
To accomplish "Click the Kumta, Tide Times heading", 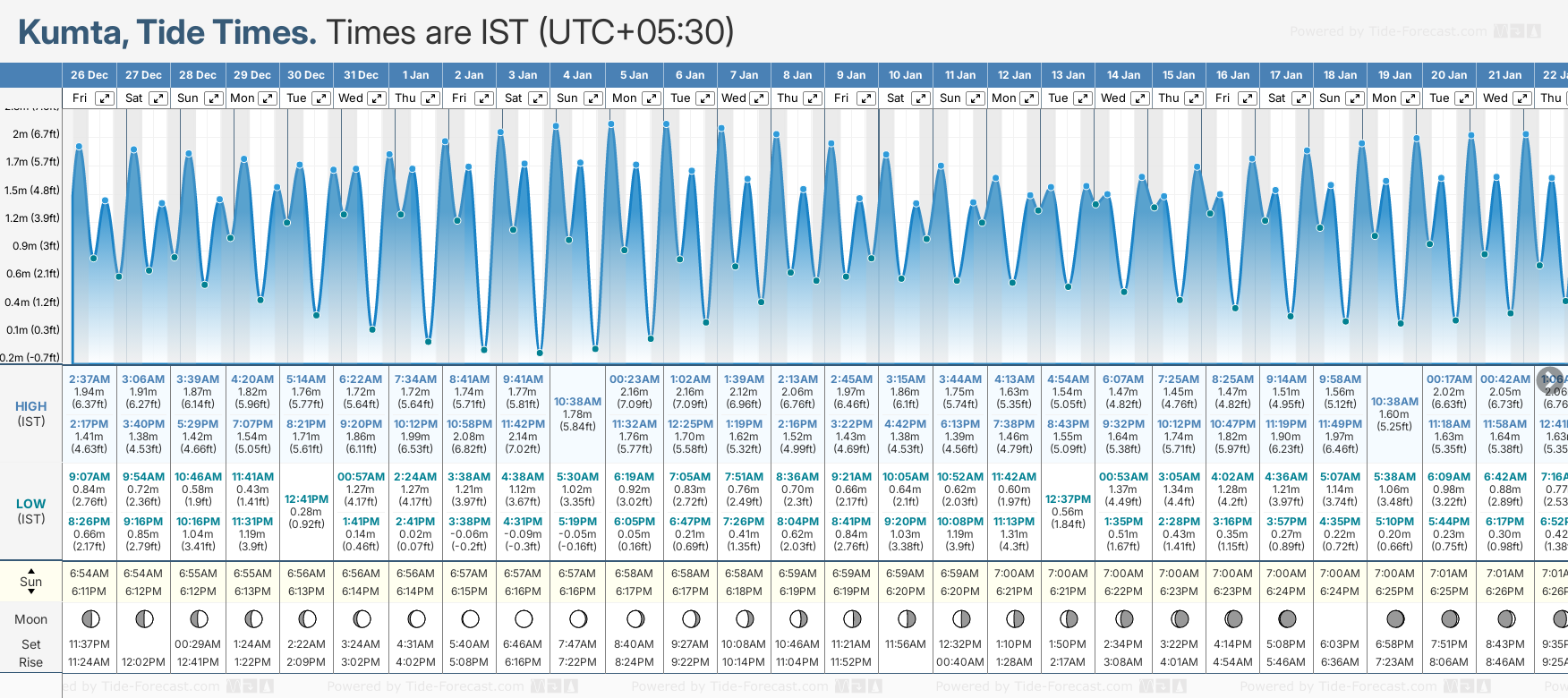I will (x=167, y=32).
